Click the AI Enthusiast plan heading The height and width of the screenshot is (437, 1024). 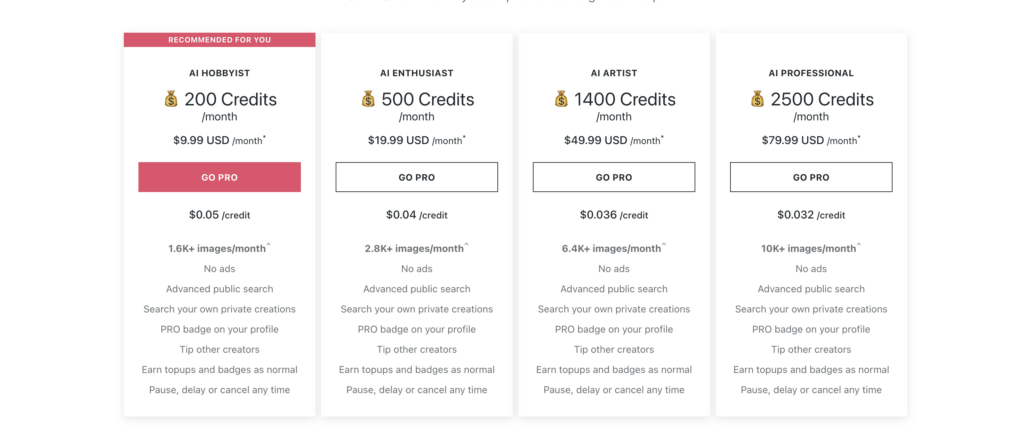(417, 73)
